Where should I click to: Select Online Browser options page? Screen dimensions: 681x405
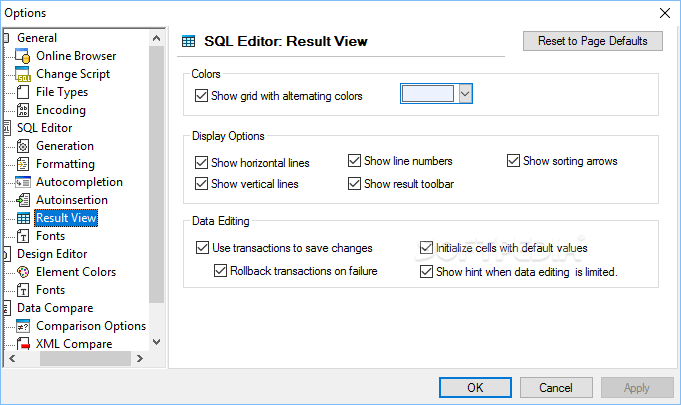point(76,56)
